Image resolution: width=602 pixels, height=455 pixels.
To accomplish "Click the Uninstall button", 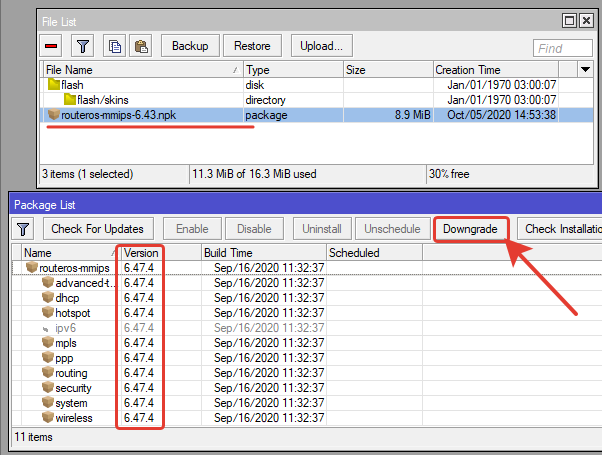I will coord(322,229).
